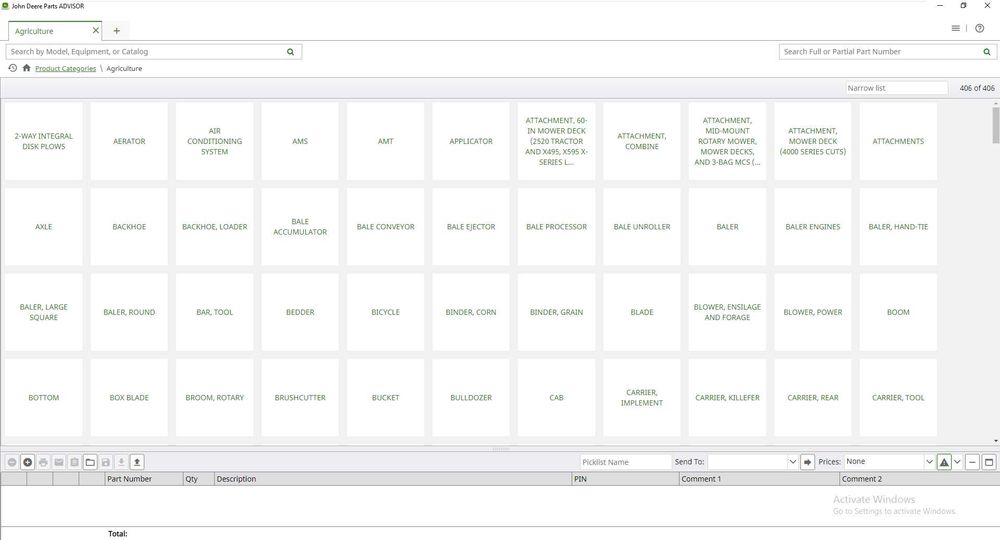This screenshot has width=1000, height=540.
Task: Click the print picklist icon
Action: coord(43,462)
